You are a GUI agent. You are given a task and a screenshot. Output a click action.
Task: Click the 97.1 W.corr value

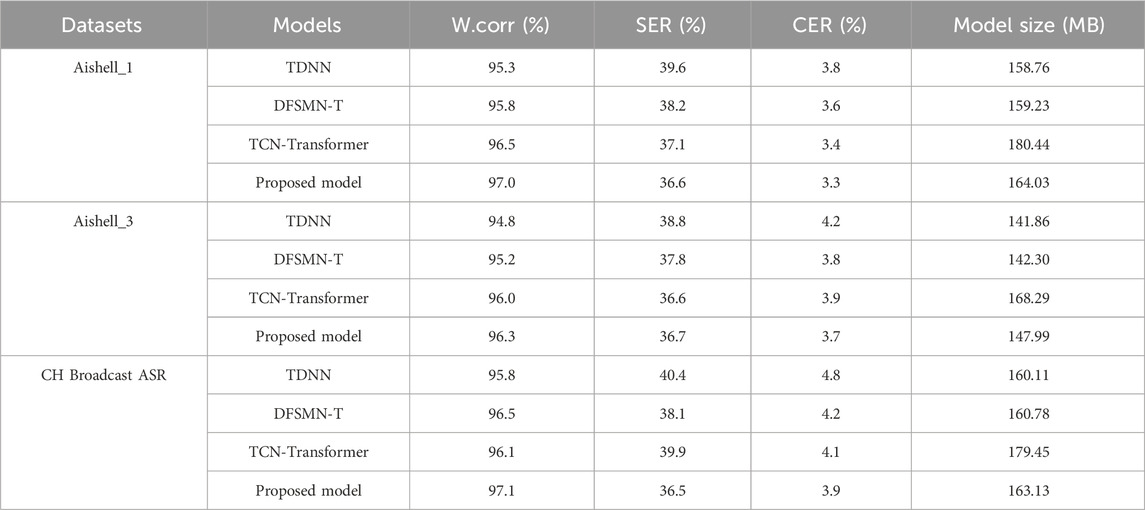coord(501,490)
